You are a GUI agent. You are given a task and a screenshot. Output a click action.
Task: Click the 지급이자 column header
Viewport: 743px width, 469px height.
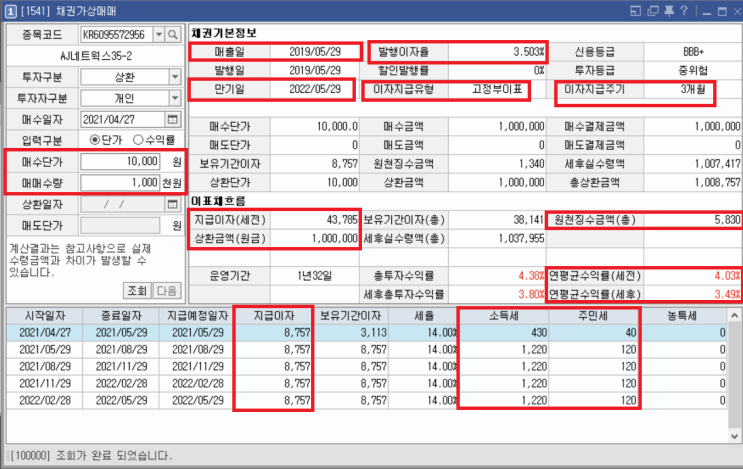pos(274,316)
